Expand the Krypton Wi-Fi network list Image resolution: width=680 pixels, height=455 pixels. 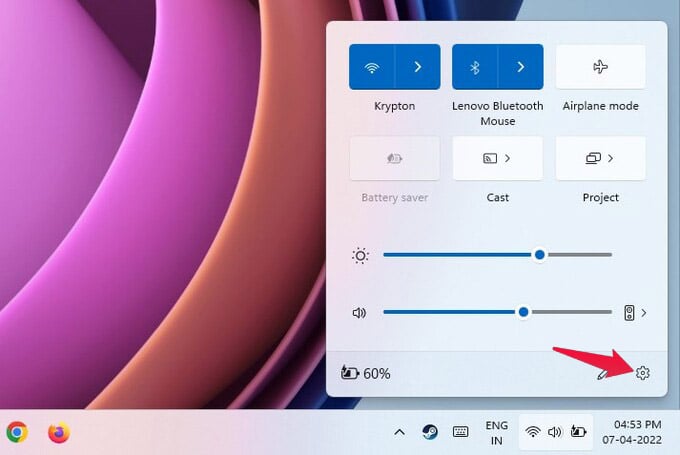[x=418, y=67]
